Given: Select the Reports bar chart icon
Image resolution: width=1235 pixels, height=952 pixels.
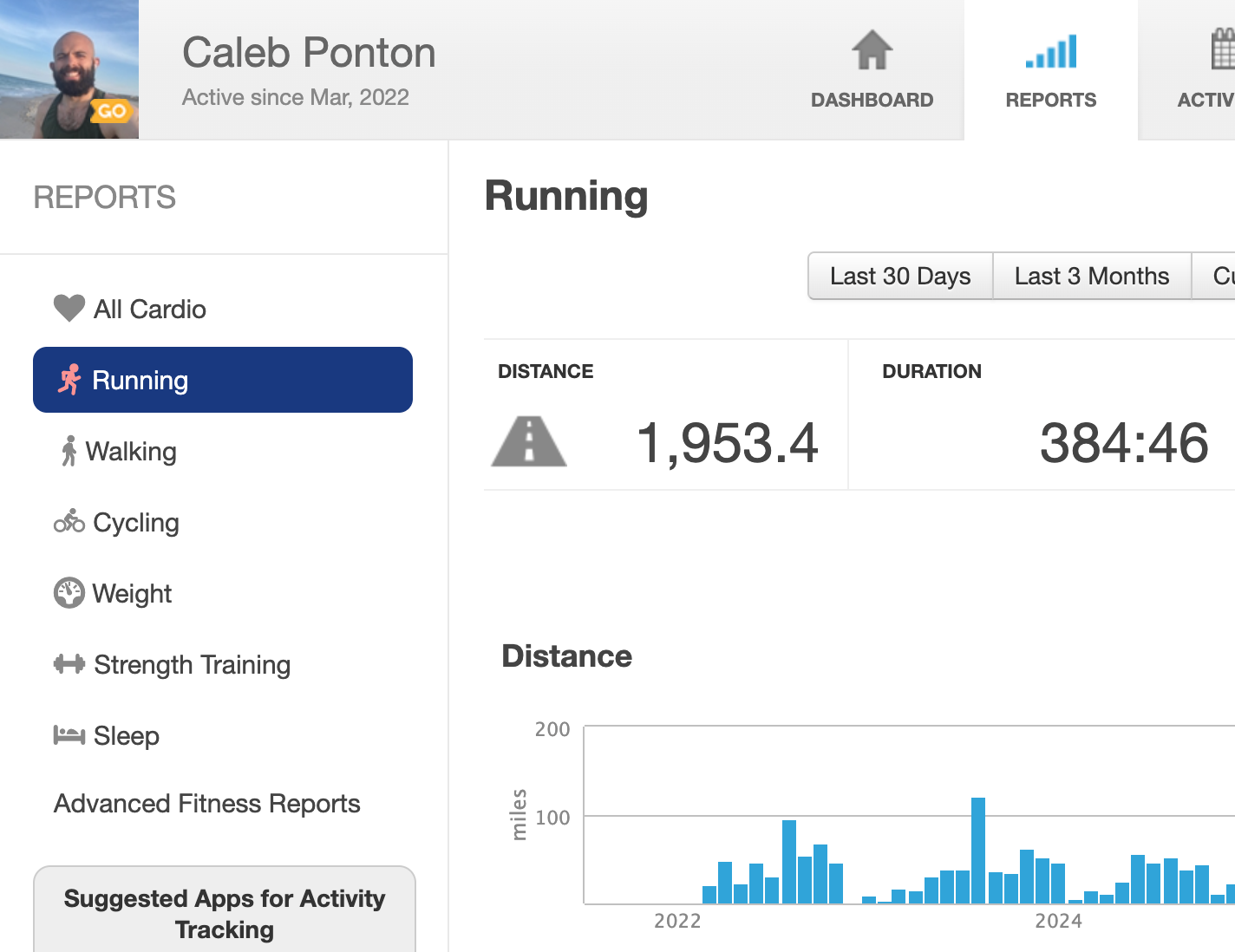Looking at the screenshot, I should (1051, 51).
